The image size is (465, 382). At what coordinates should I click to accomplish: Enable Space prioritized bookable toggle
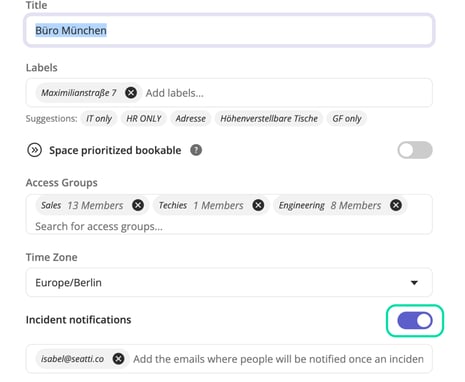415,150
